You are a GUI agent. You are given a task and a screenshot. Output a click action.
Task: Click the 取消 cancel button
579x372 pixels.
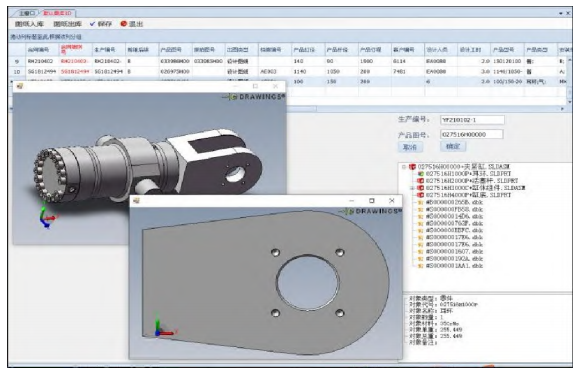pos(410,147)
